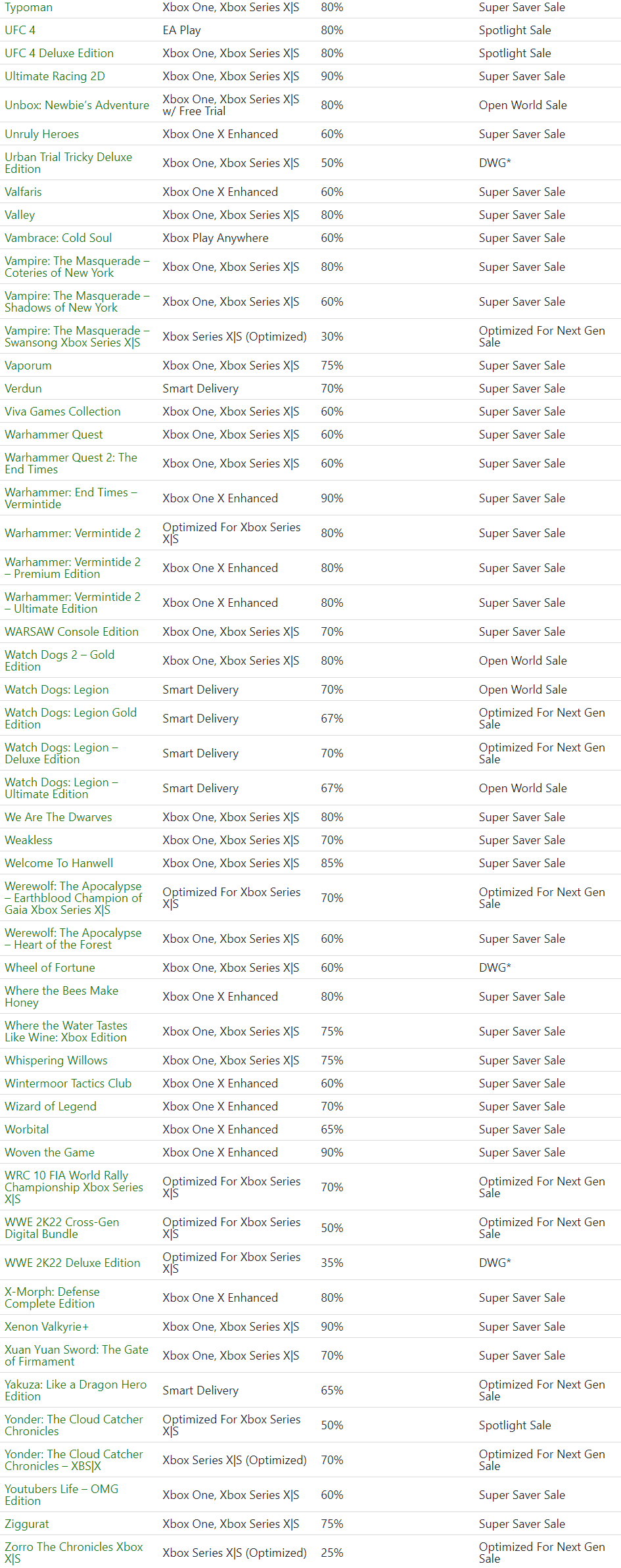Click the Unruly Heroes title link
This screenshot has width=621, height=1568.
(41, 134)
